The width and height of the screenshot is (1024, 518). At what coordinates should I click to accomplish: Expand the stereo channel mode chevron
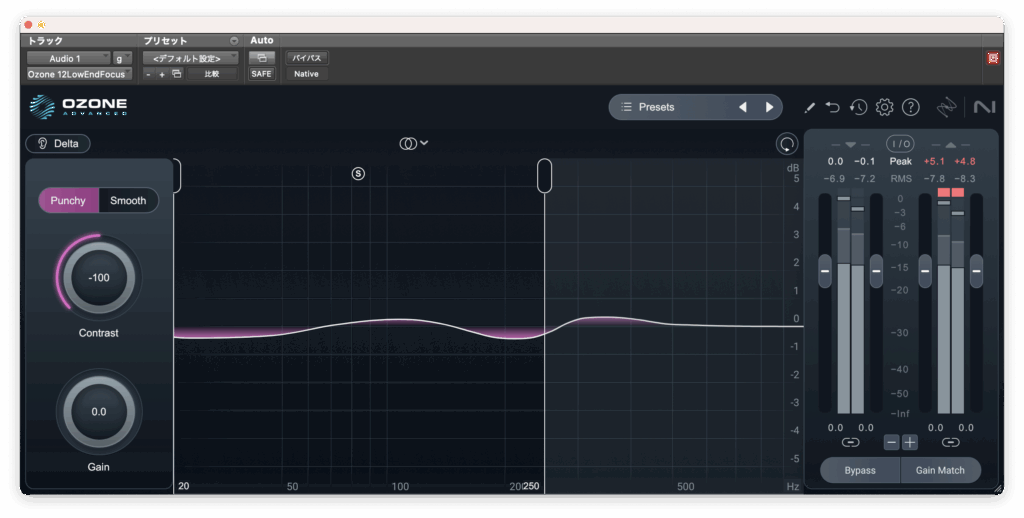tap(424, 143)
